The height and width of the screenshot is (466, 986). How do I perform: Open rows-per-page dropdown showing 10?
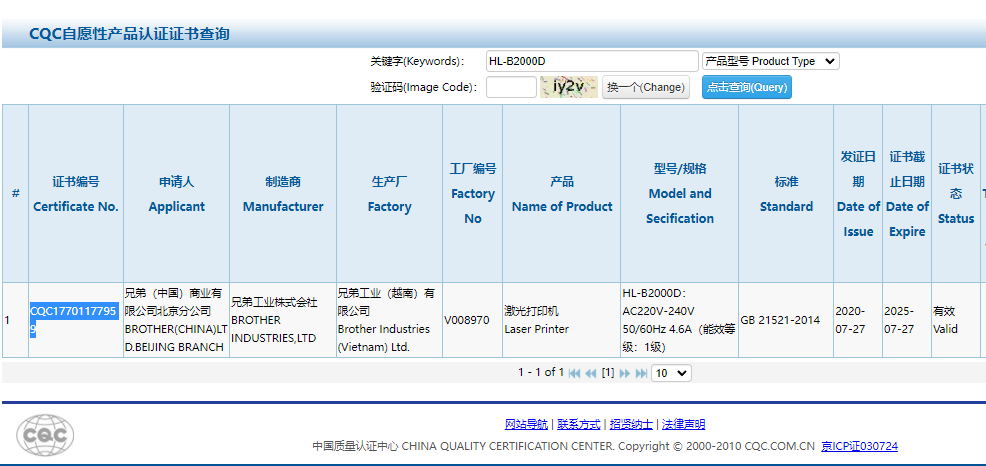pyautogui.click(x=671, y=373)
